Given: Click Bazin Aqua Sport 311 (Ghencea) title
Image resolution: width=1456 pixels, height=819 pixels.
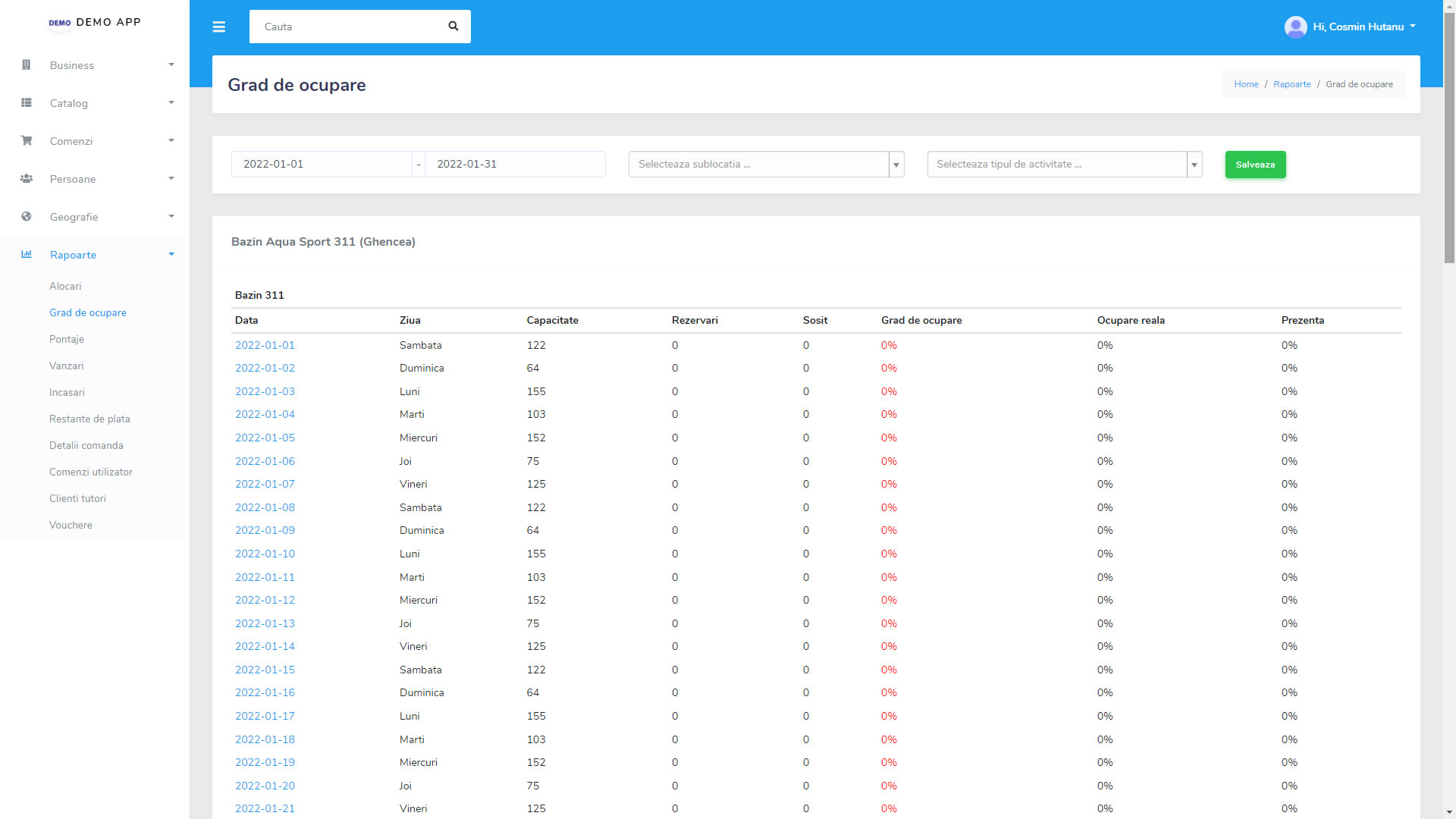Looking at the screenshot, I should (323, 242).
